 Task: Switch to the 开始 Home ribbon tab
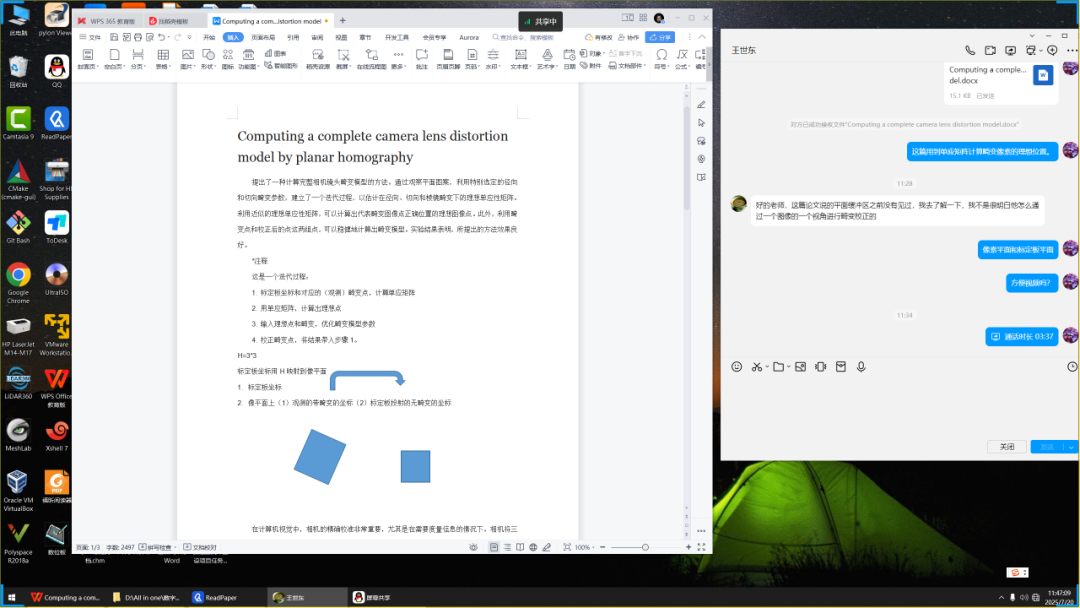click(209, 37)
